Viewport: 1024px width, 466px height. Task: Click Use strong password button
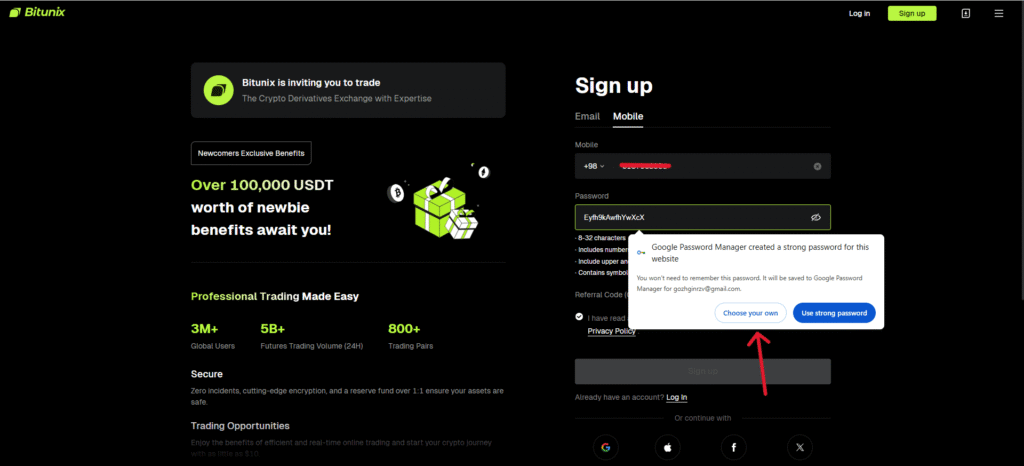834,313
